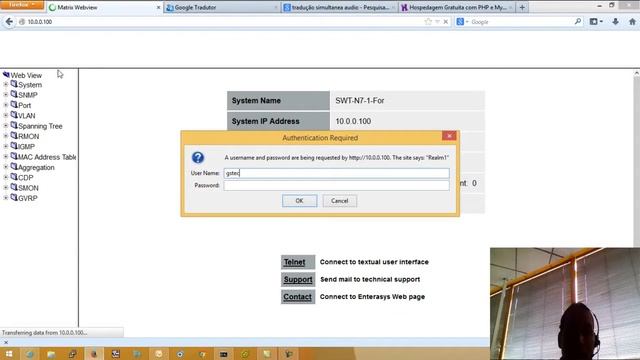This screenshot has width=640, height=360.
Task: Close the Authentication Required dialog with red X
Action: point(449,136)
